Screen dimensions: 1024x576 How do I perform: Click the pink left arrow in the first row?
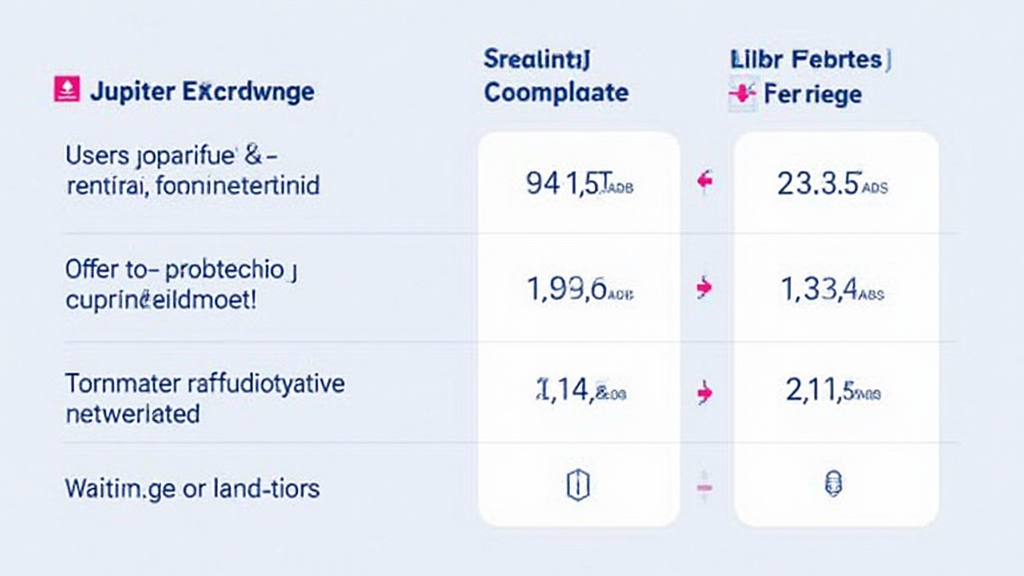click(705, 181)
